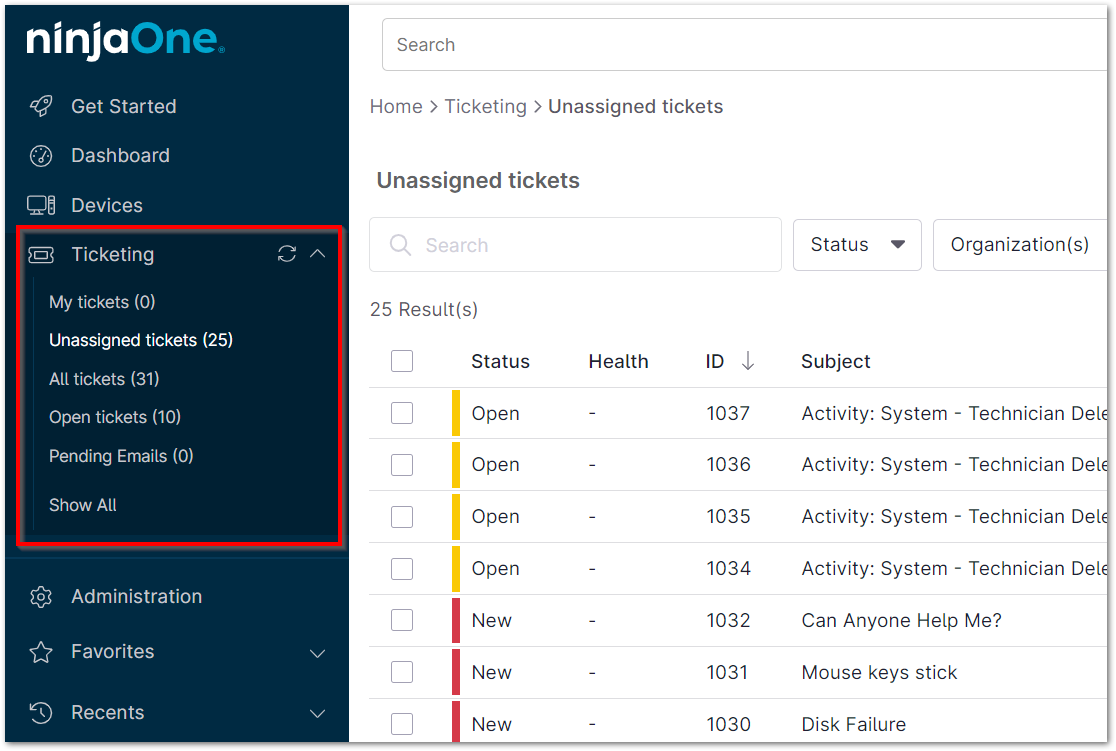Check the checkbox next to Disk Failure
The image size is (1116, 751).
coord(401,723)
